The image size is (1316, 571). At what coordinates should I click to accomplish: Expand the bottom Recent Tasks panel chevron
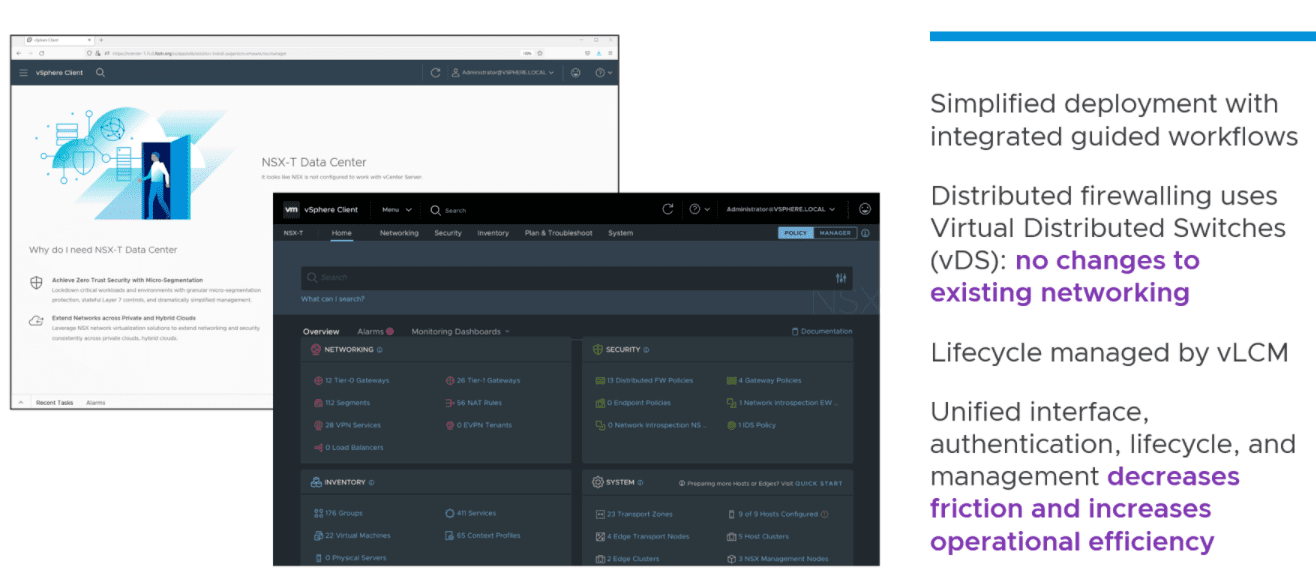coord(21,403)
